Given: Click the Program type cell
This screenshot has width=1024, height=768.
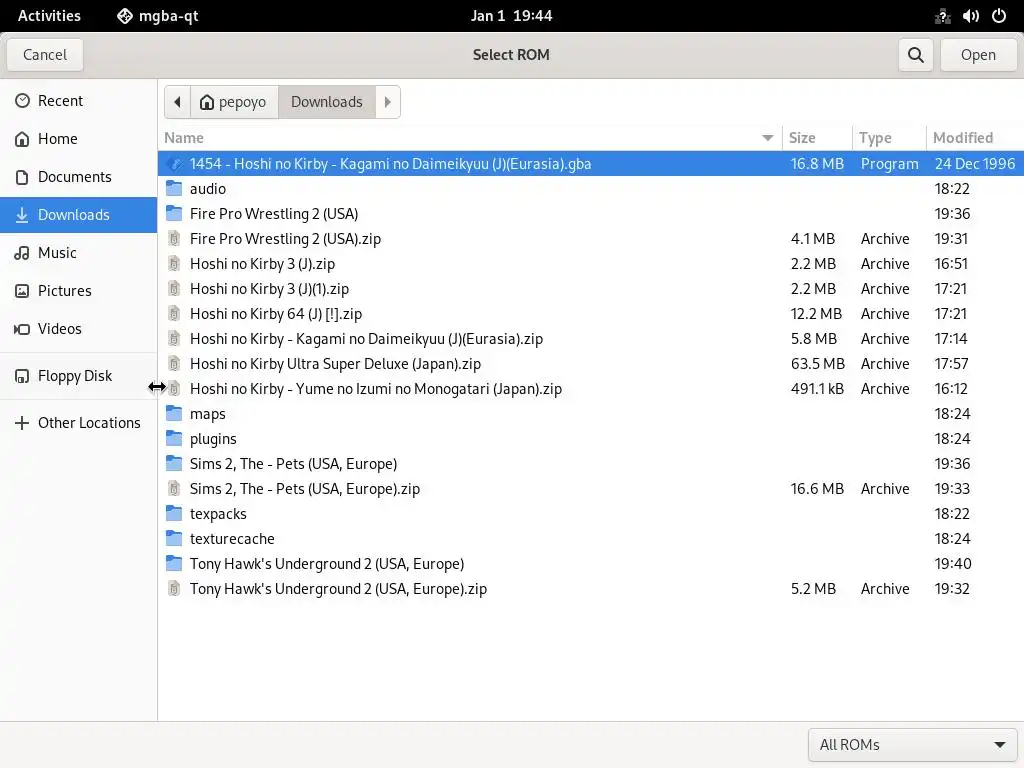Looking at the screenshot, I should click(889, 164).
